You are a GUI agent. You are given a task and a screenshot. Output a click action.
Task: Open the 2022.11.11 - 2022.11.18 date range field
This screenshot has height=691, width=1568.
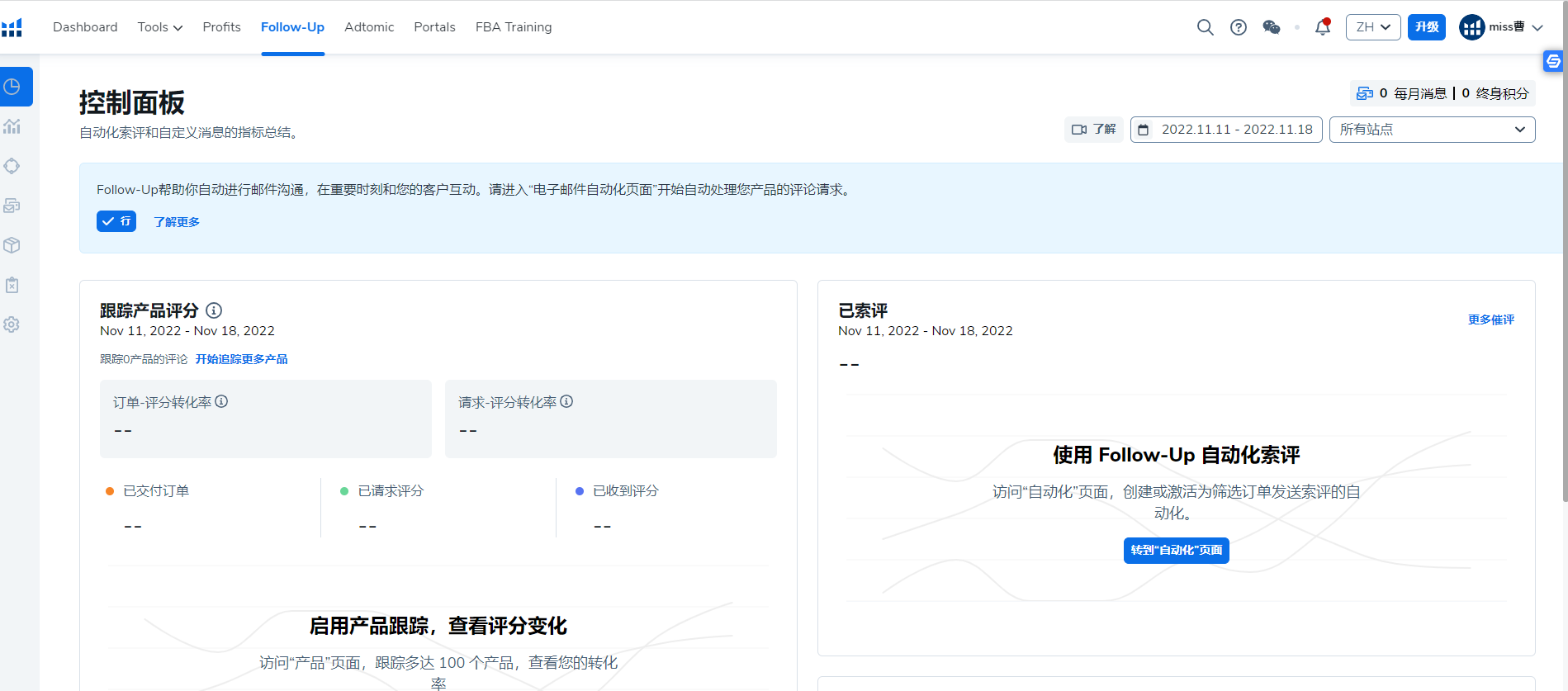[1226, 130]
